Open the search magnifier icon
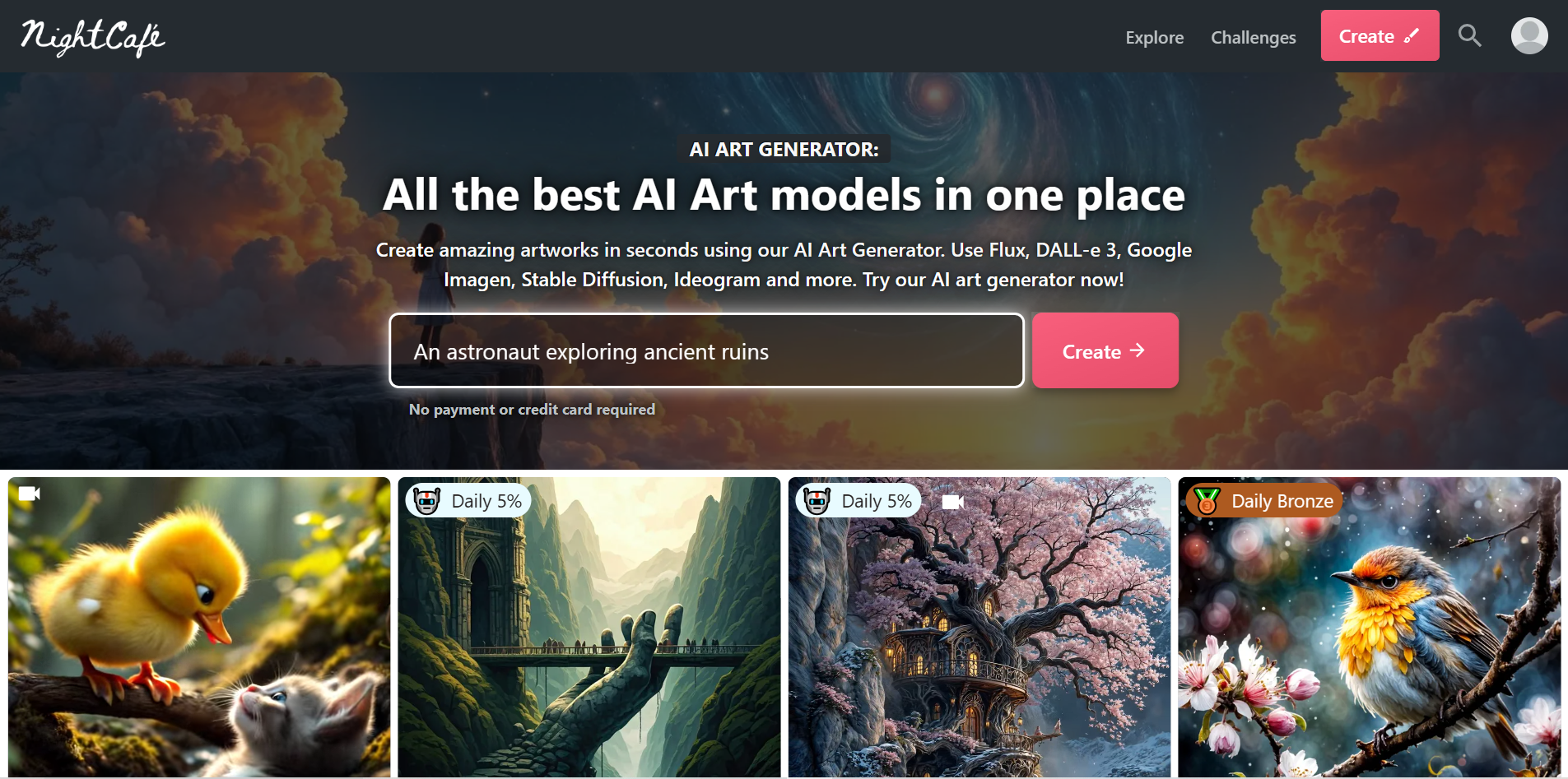The height and width of the screenshot is (779, 1568). click(1469, 35)
